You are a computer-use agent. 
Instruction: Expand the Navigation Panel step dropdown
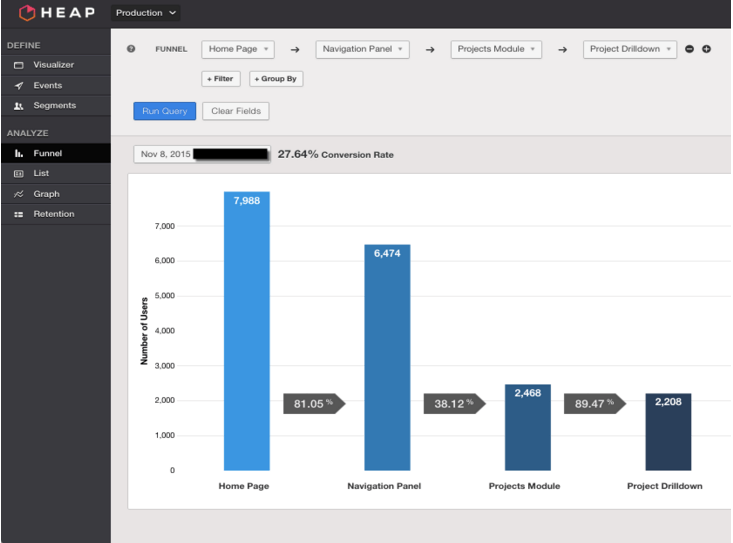tap(362, 49)
